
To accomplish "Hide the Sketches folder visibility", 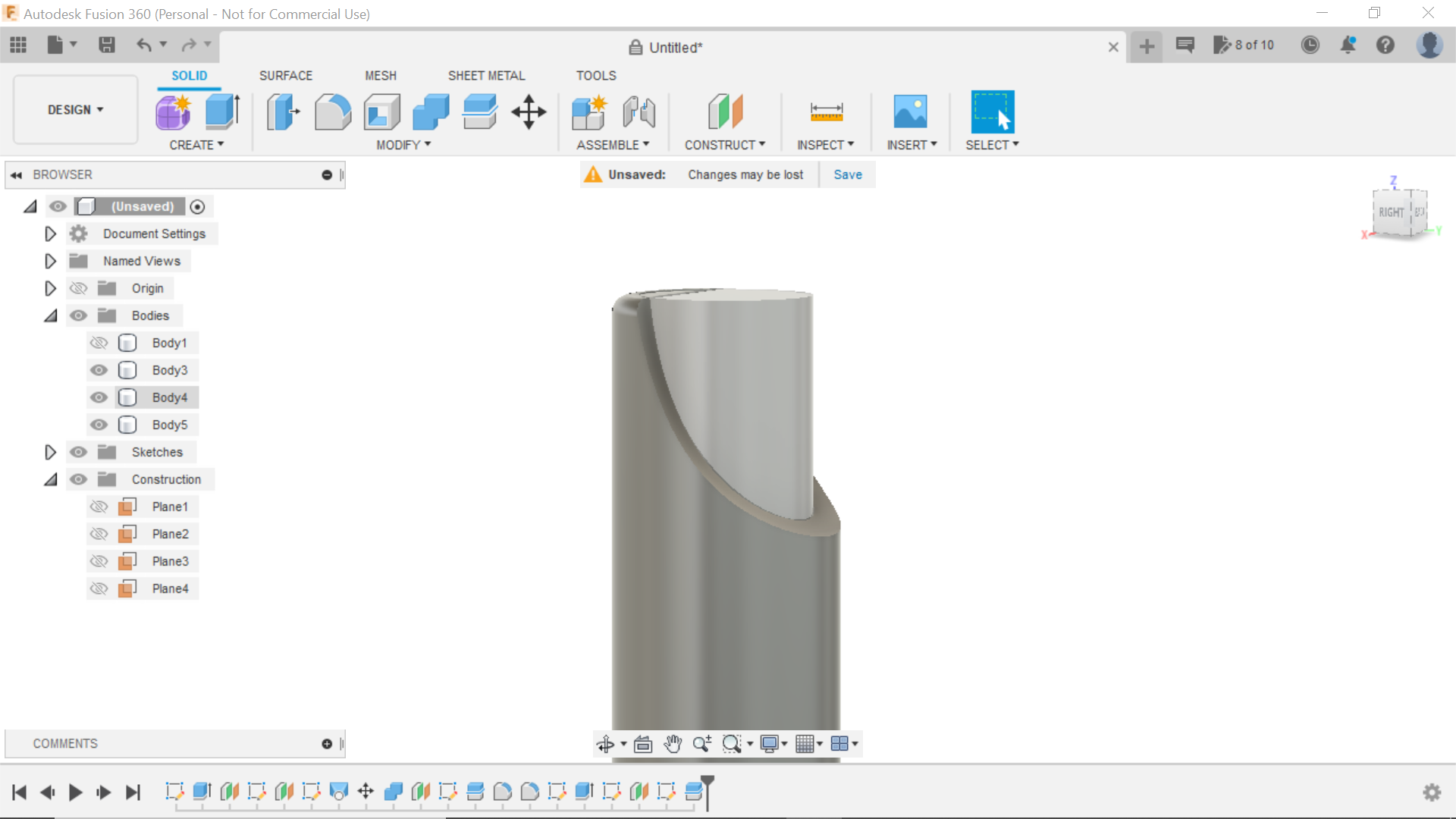I will tap(78, 452).
